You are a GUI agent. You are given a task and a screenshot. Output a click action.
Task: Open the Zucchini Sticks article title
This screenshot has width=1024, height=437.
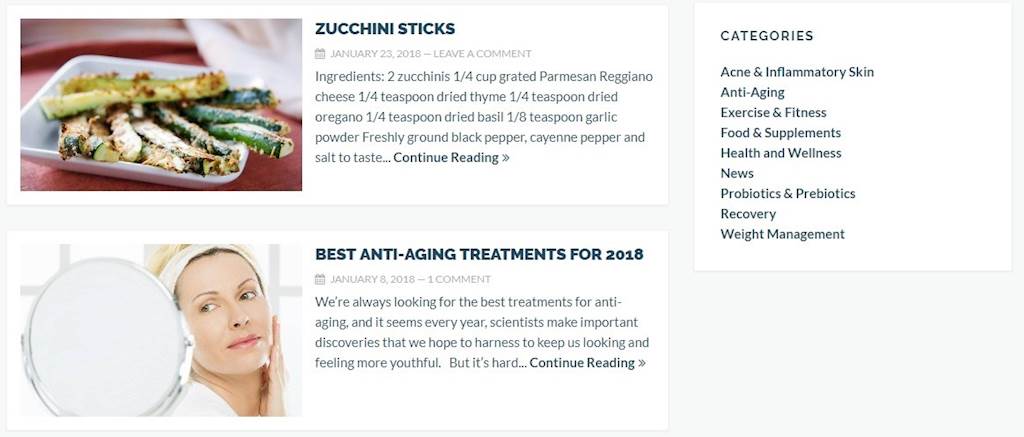[x=385, y=29]
